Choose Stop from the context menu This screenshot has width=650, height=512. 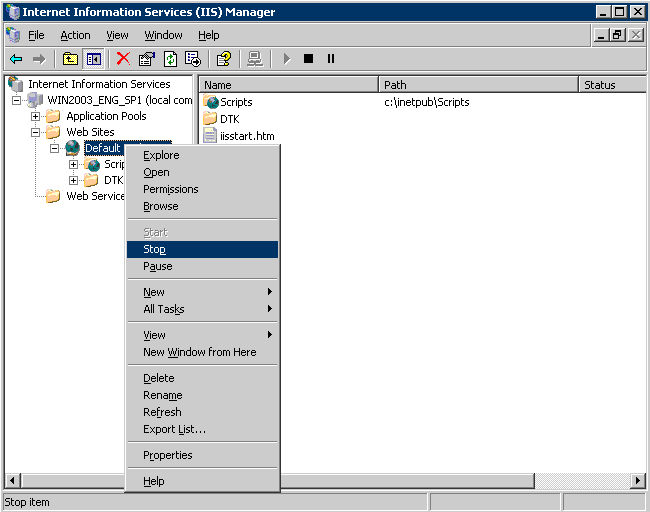(155, 250)
